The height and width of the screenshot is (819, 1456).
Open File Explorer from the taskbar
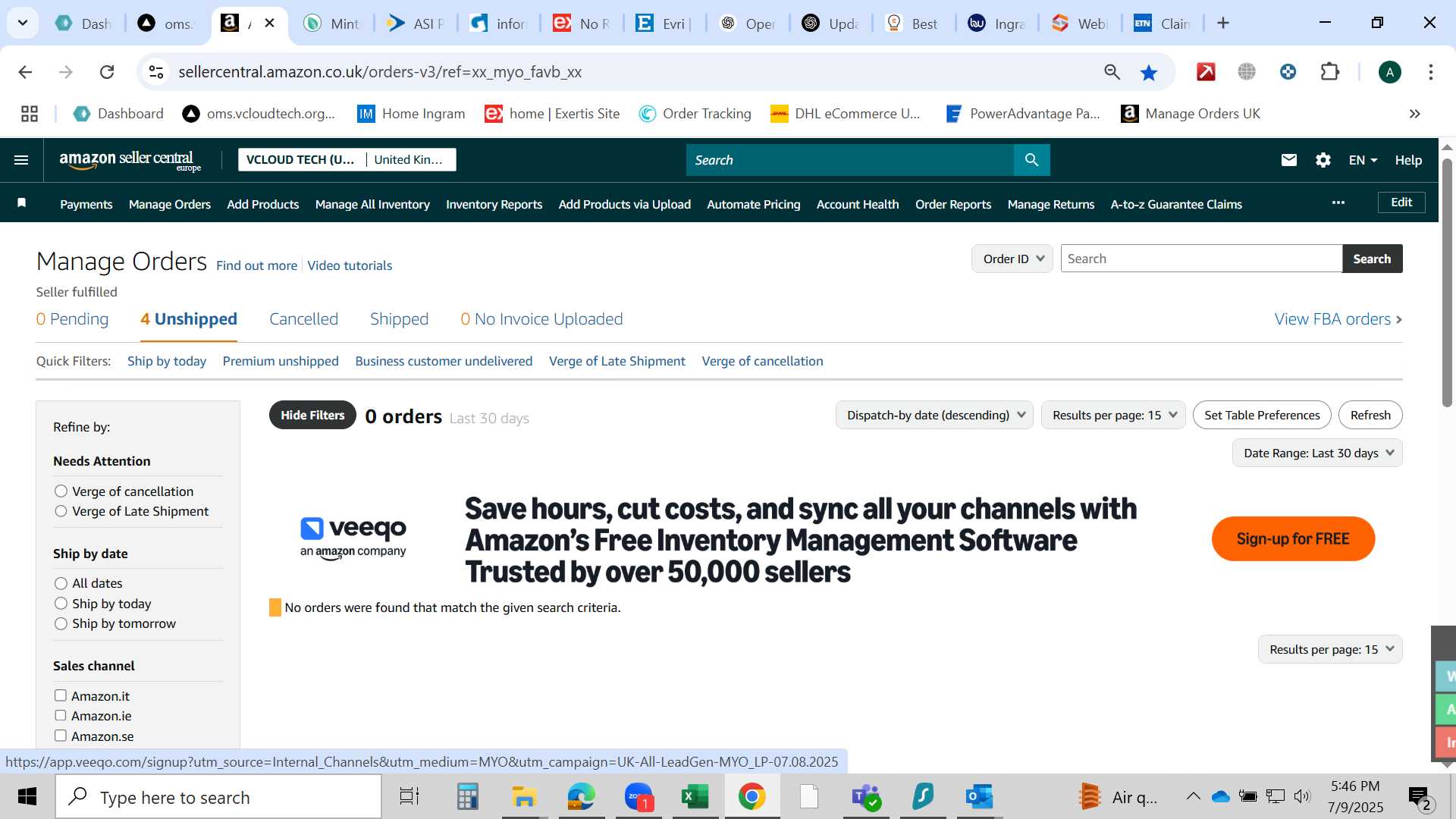click(x=524, y=797)
